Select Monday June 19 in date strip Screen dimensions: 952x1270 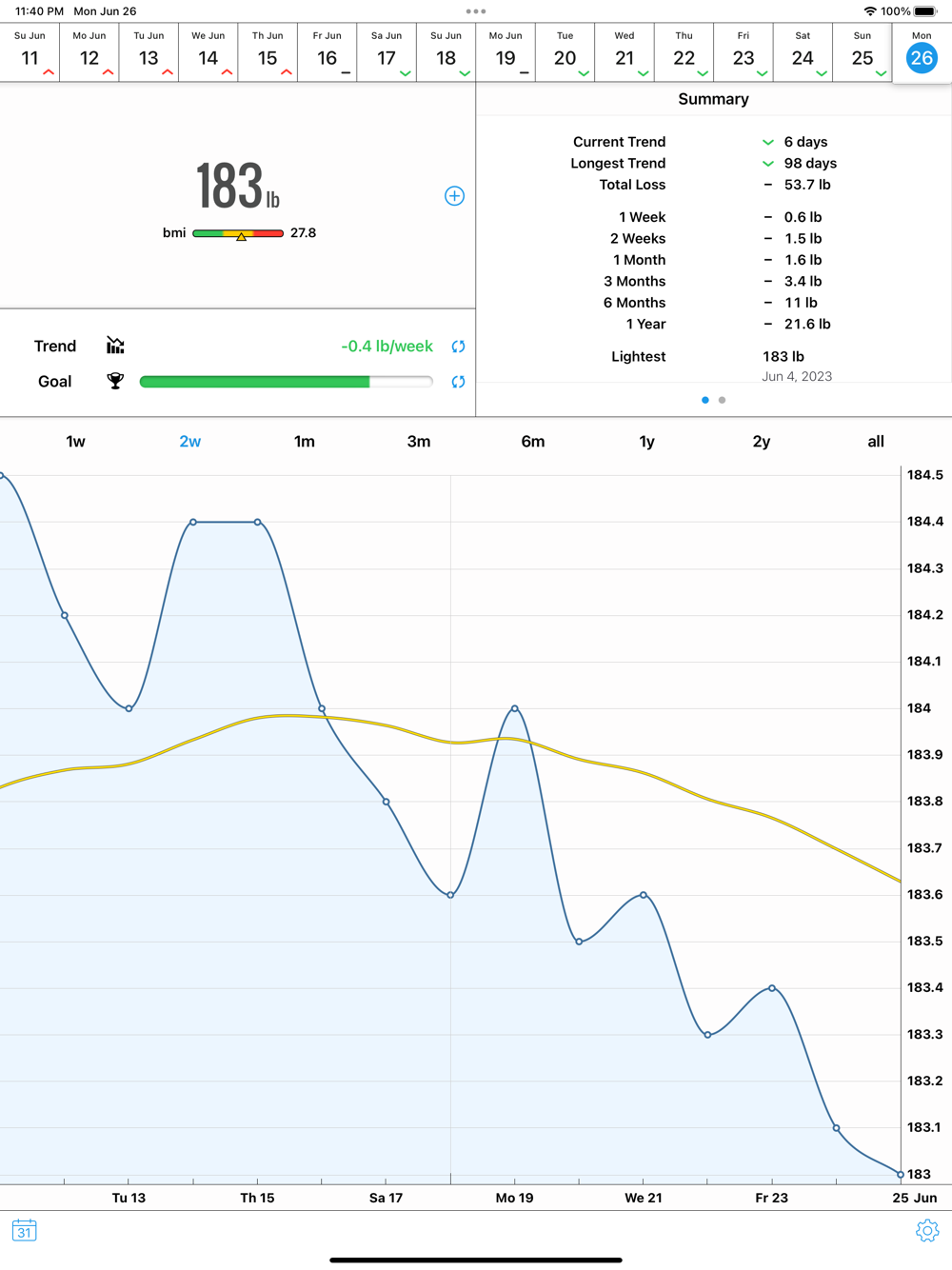point(506,52)
